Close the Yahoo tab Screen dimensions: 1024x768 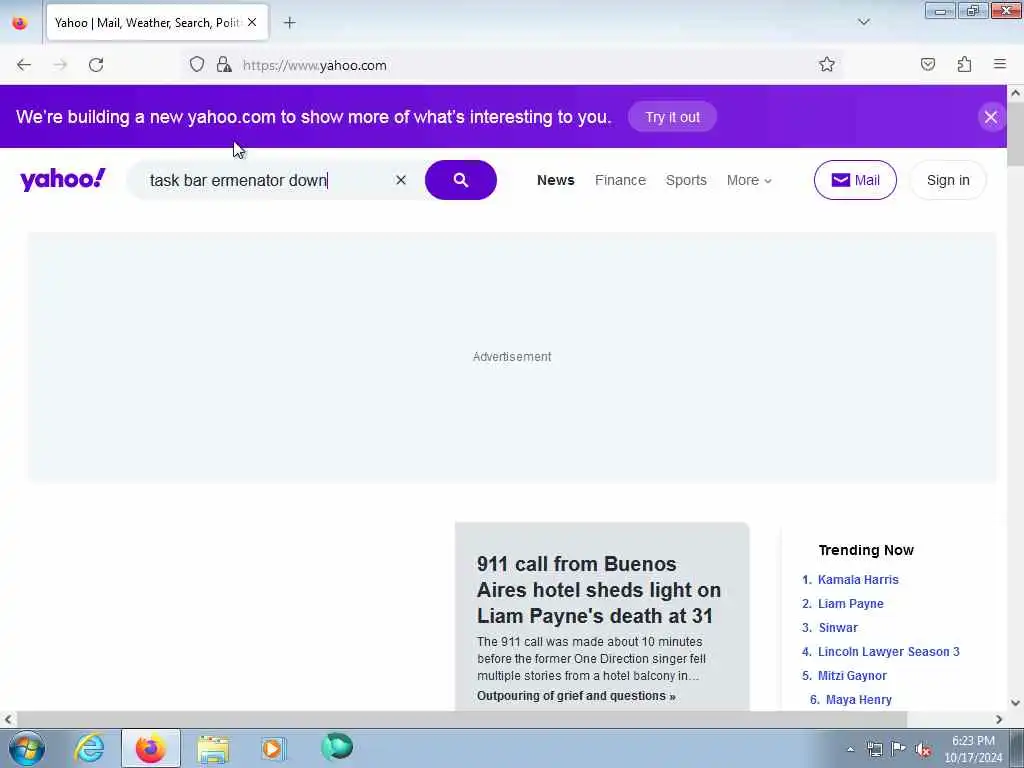tap(252, 23)
